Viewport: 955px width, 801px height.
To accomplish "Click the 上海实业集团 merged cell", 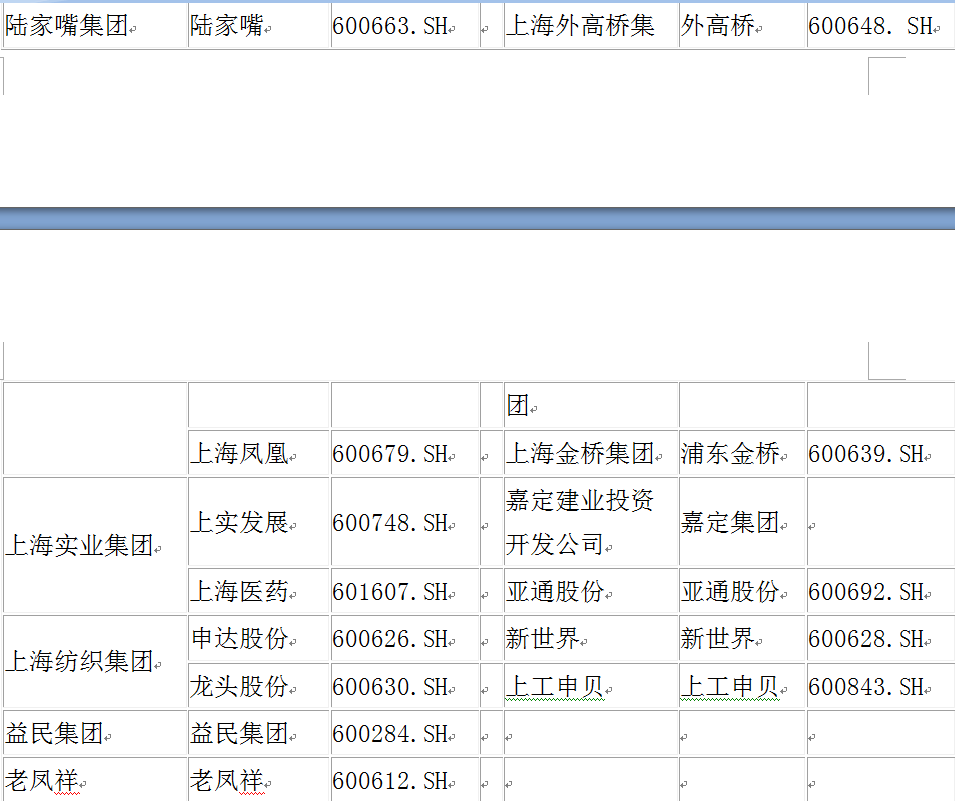I will tap(95, 545).
